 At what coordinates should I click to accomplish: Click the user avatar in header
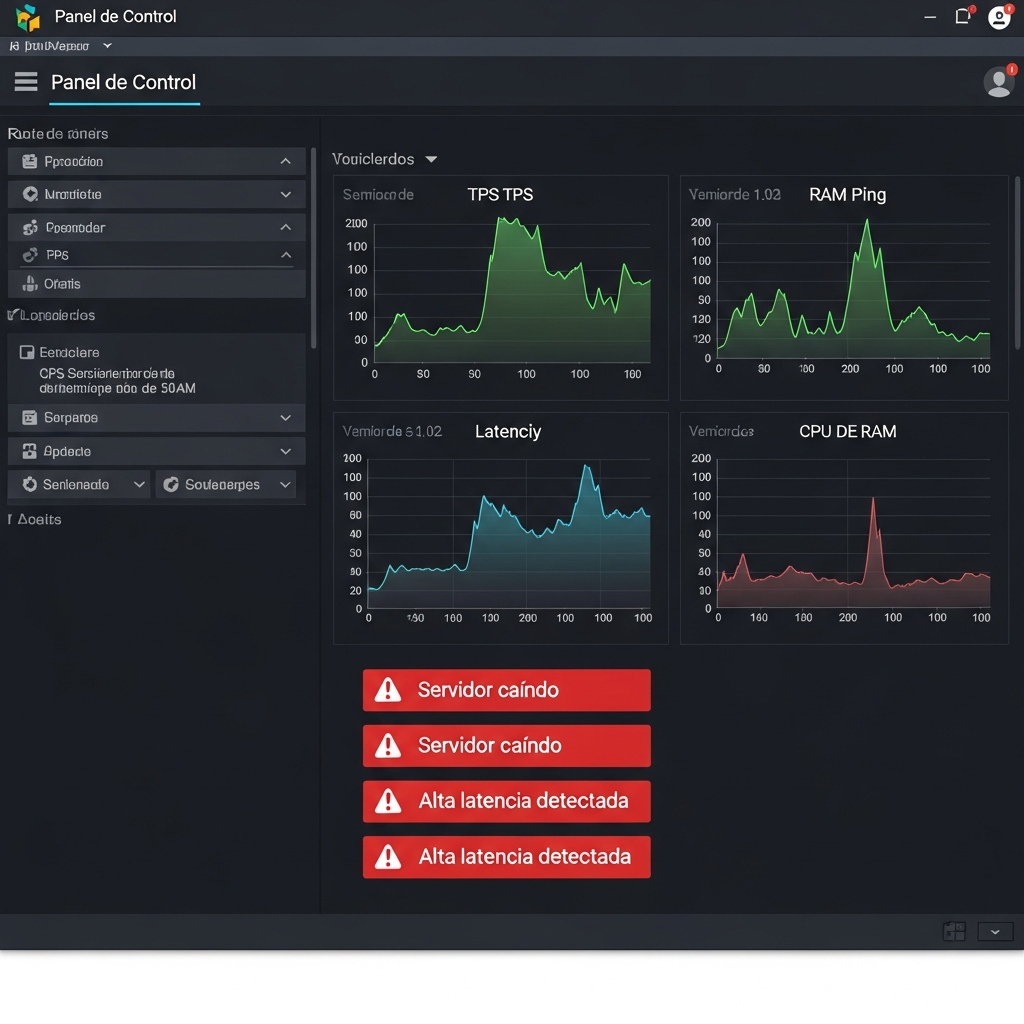[999, 82]
